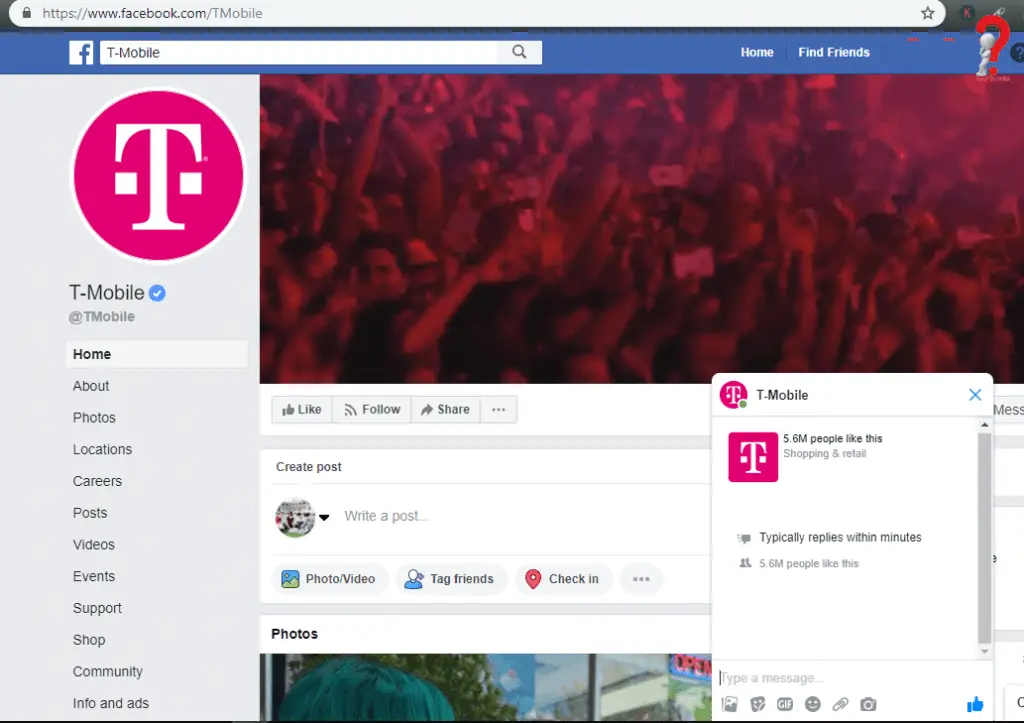1024x723 pixels.
Task: Click the Share button
Action: [445, 410]
